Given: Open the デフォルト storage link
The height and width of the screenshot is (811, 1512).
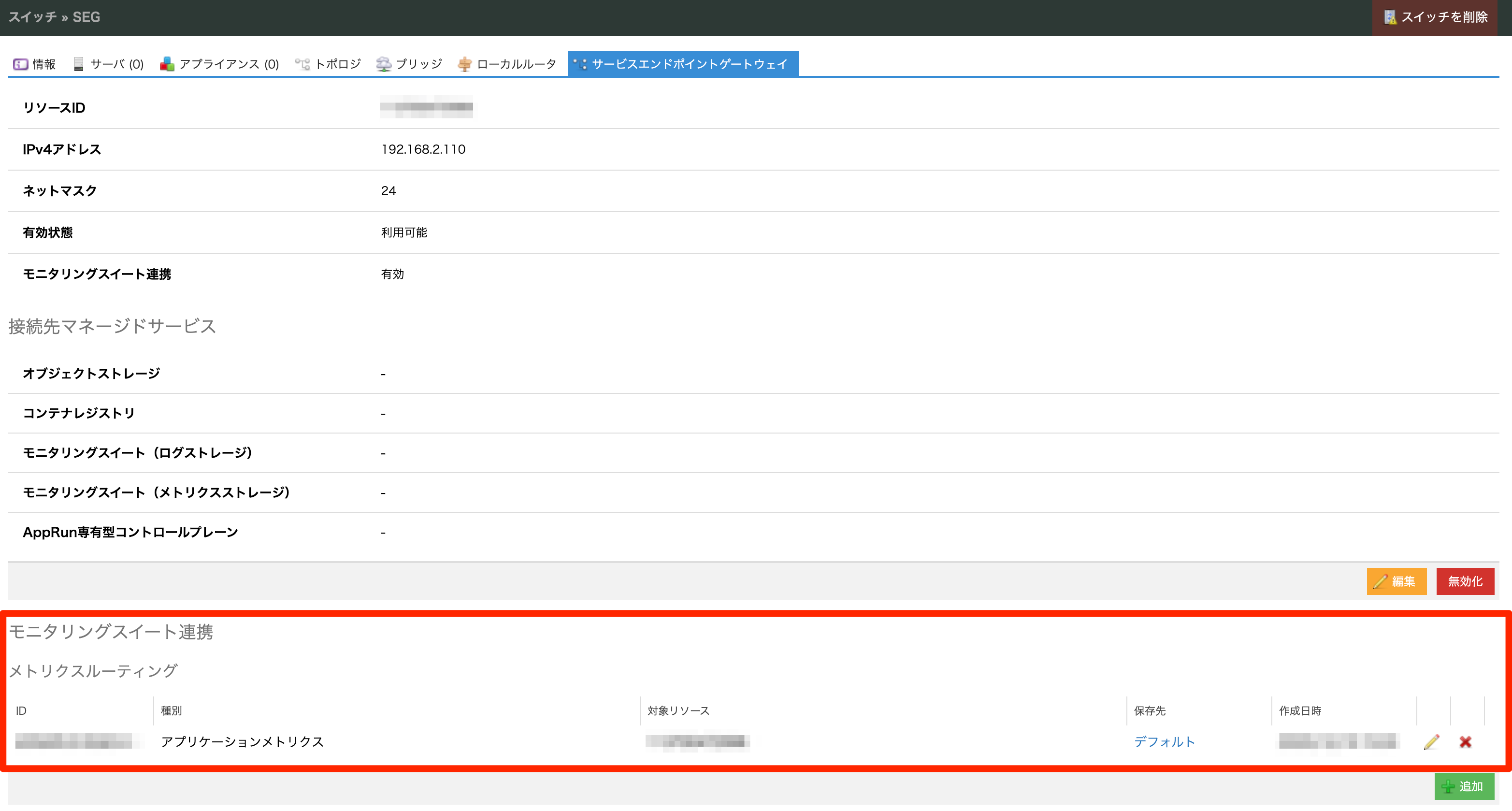Looking at the screenshot, I should point(1164,742).
